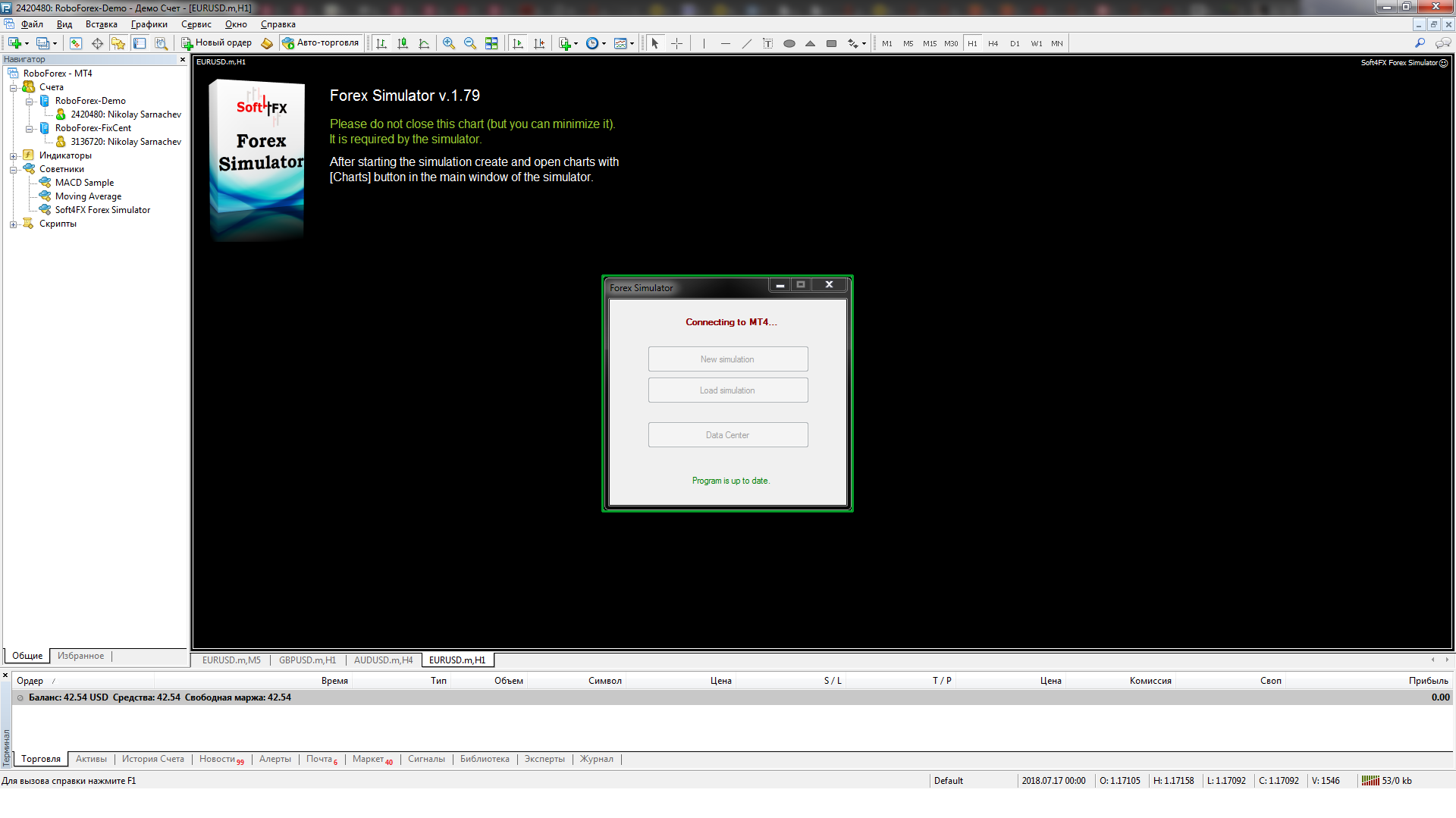Enable chart shift icon
Image resolution: width=1456 pixels, height=818 pixels.
click(x=539, y=43)
